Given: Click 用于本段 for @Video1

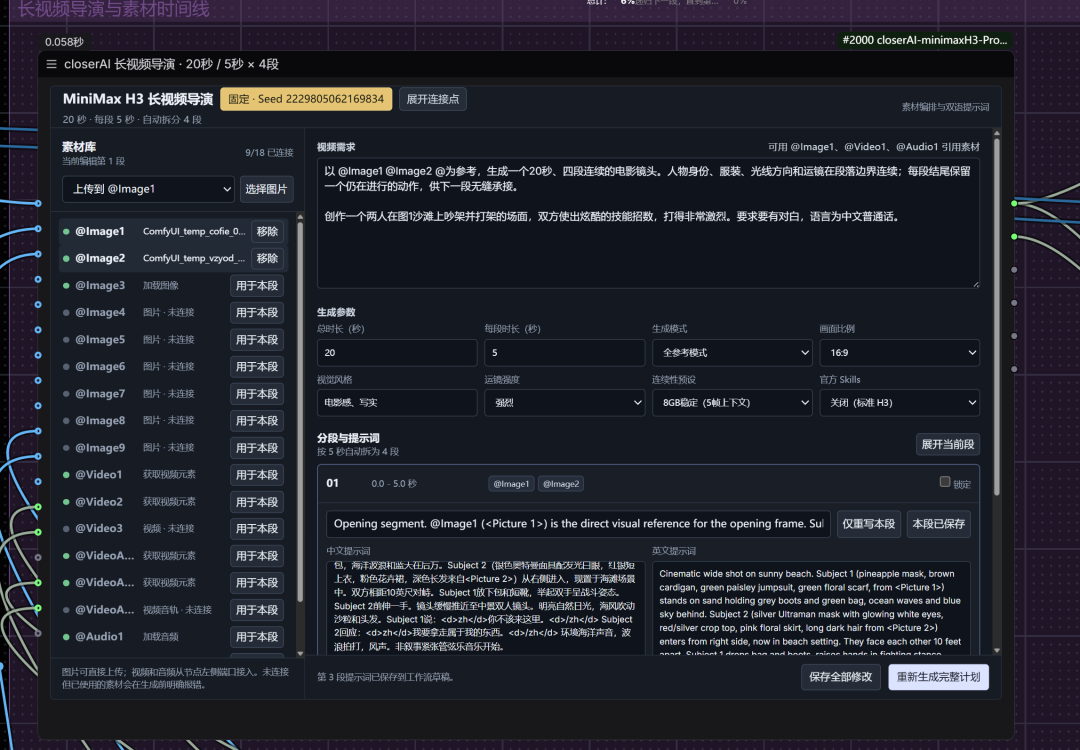Looking at the screenshot, I should pos(257,475).
